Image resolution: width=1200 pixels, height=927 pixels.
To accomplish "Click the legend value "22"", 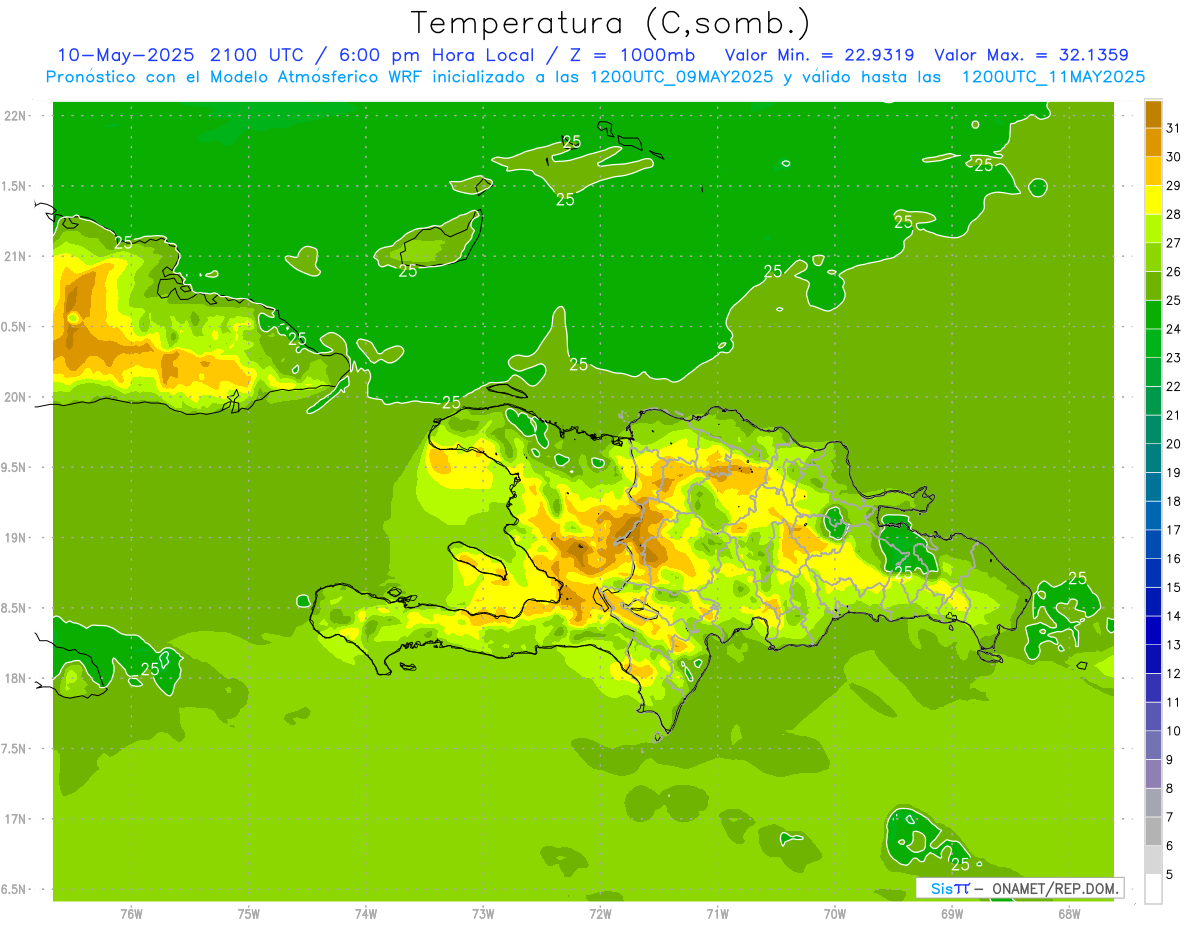I will (x=1174, y=386).
